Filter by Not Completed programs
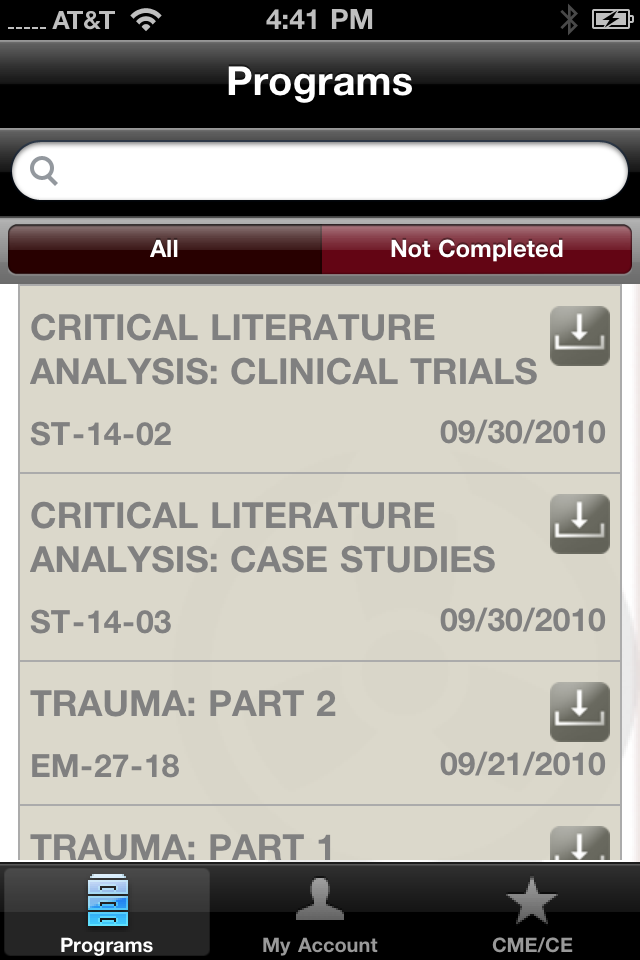640x960 pixels. click(x=476, y=249)
